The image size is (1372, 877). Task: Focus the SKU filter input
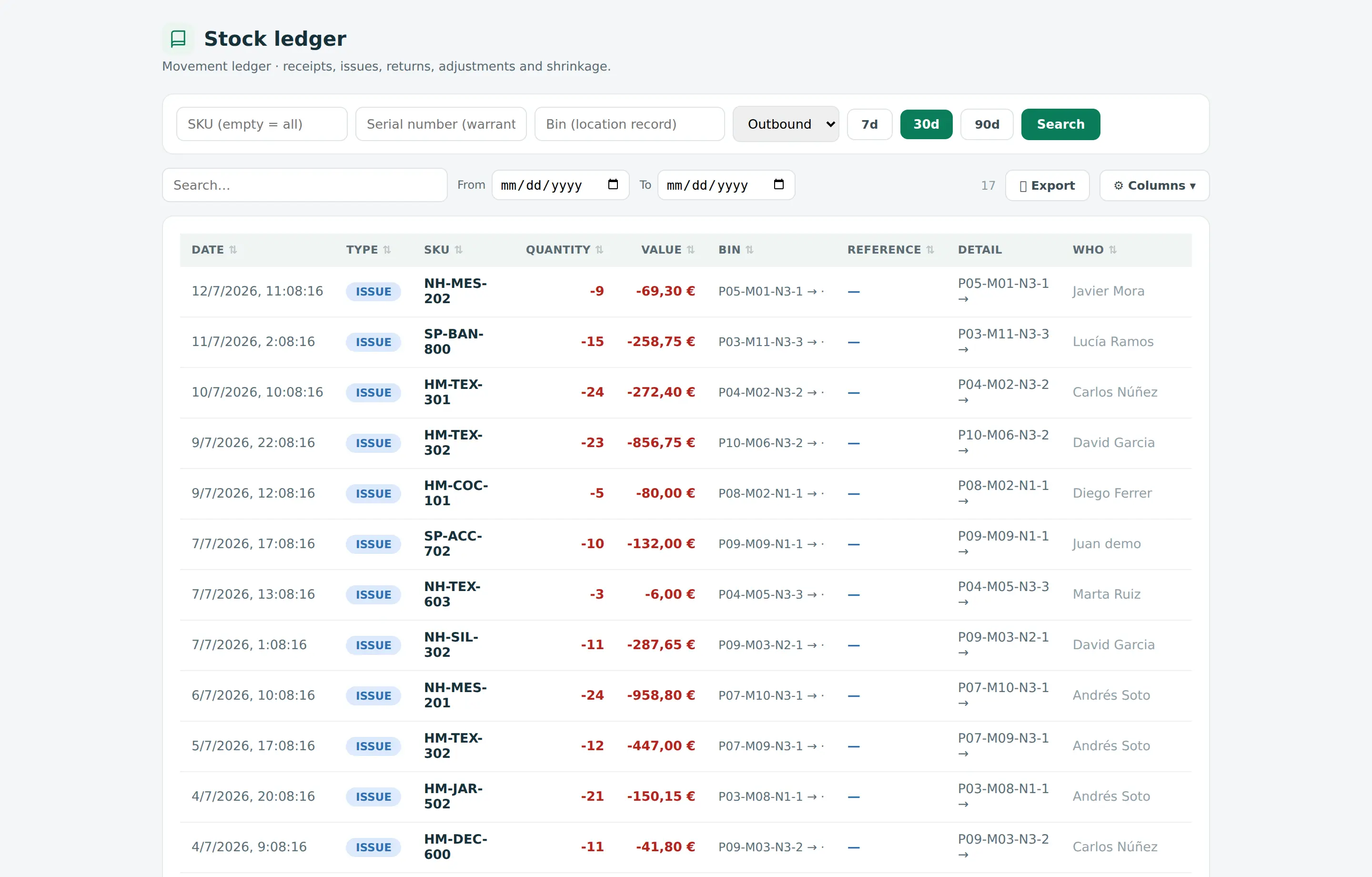[262, 124]
